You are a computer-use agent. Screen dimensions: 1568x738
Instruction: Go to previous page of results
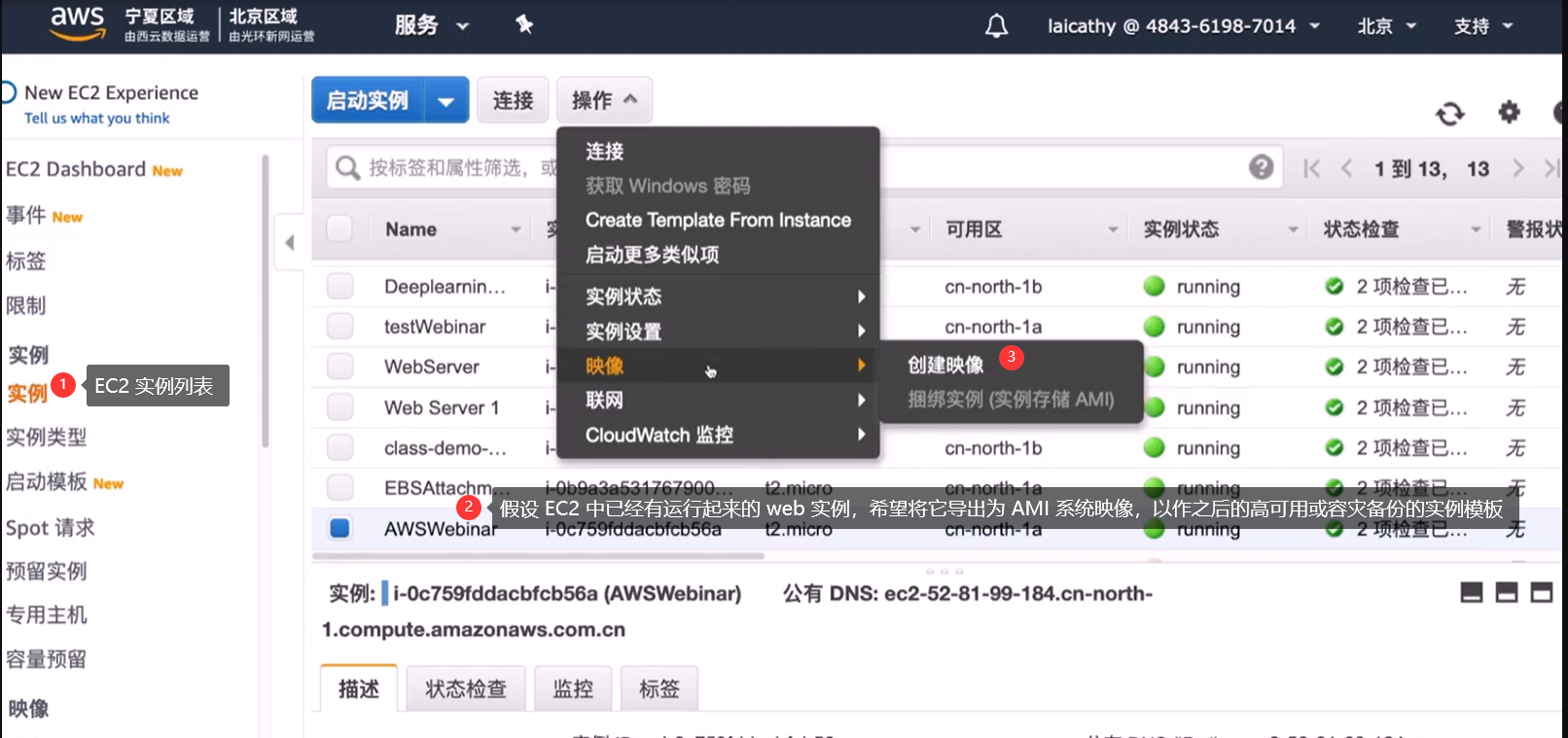[x=1346, y=168]
